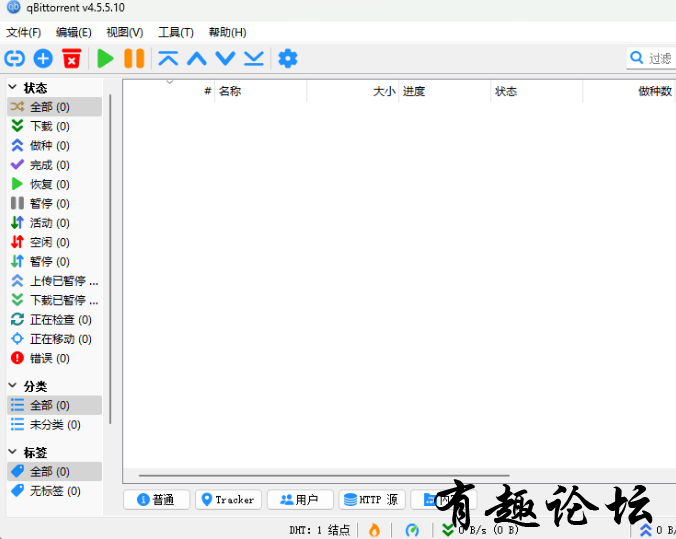
Task: Open the 工具(T) menu
Action: [x=176, y=32]
